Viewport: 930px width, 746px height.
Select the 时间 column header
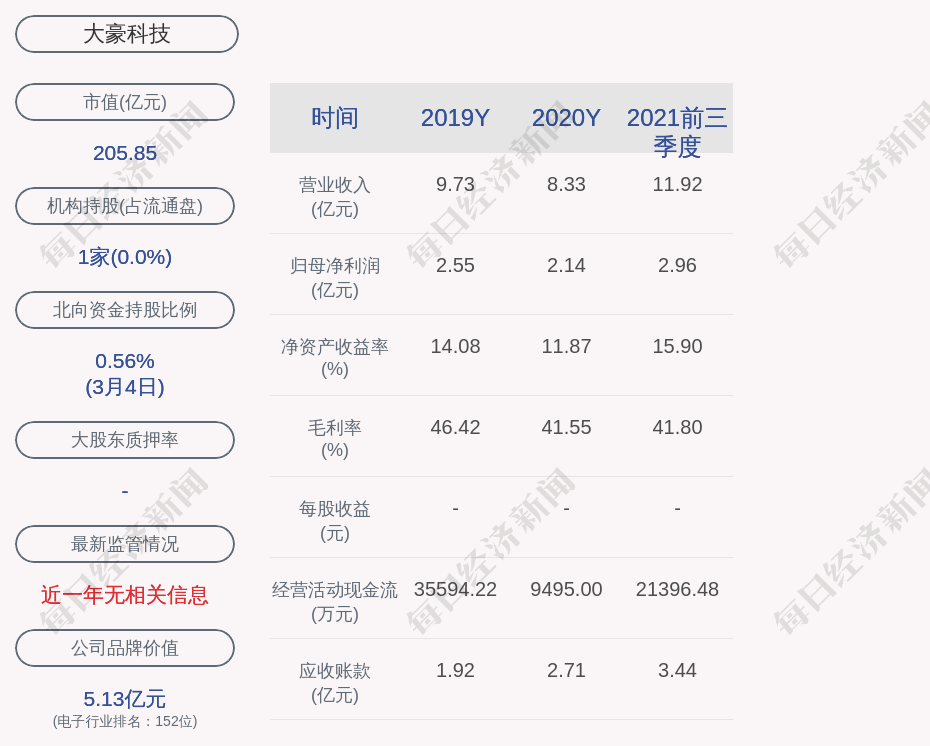point(334,118)
